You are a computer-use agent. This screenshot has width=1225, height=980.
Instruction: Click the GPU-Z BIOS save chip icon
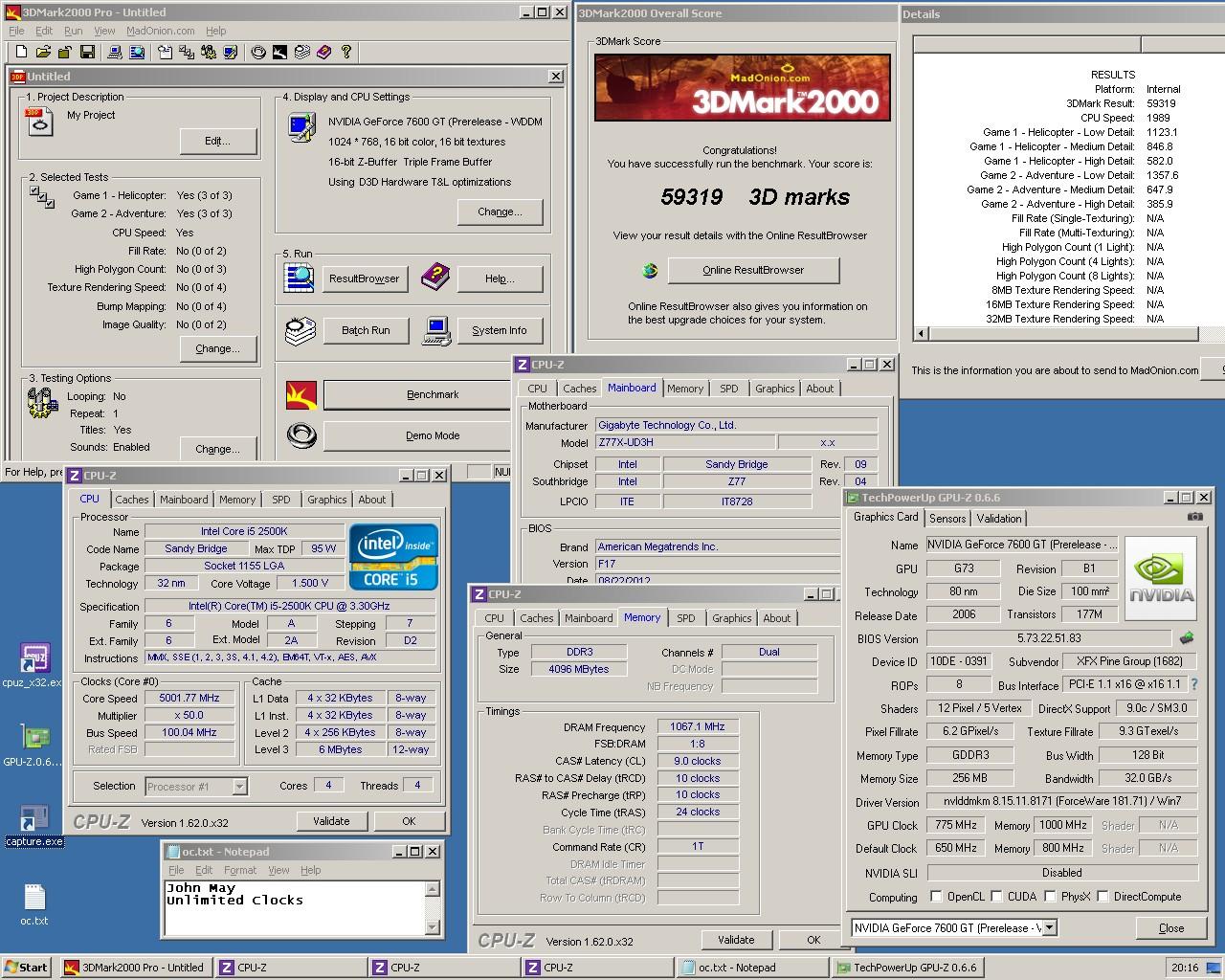pos(1187,638)
